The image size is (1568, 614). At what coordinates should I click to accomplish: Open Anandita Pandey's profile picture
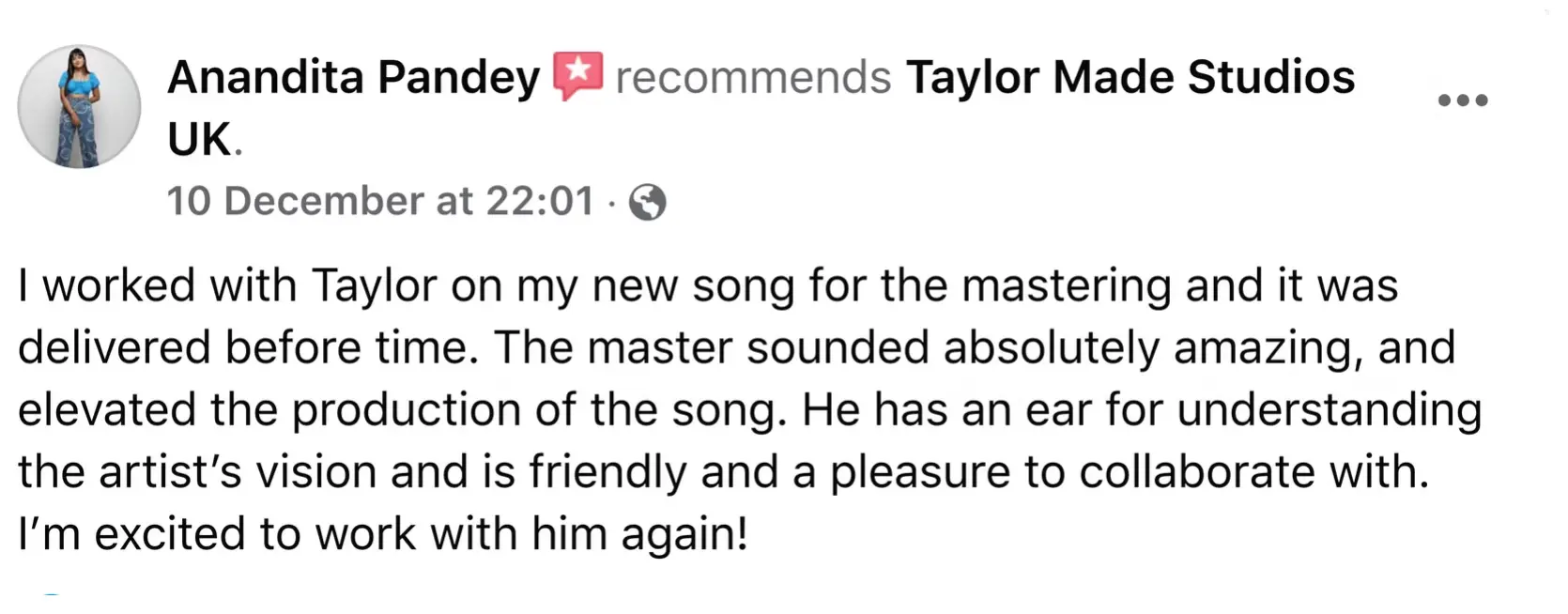coord(79,106)
